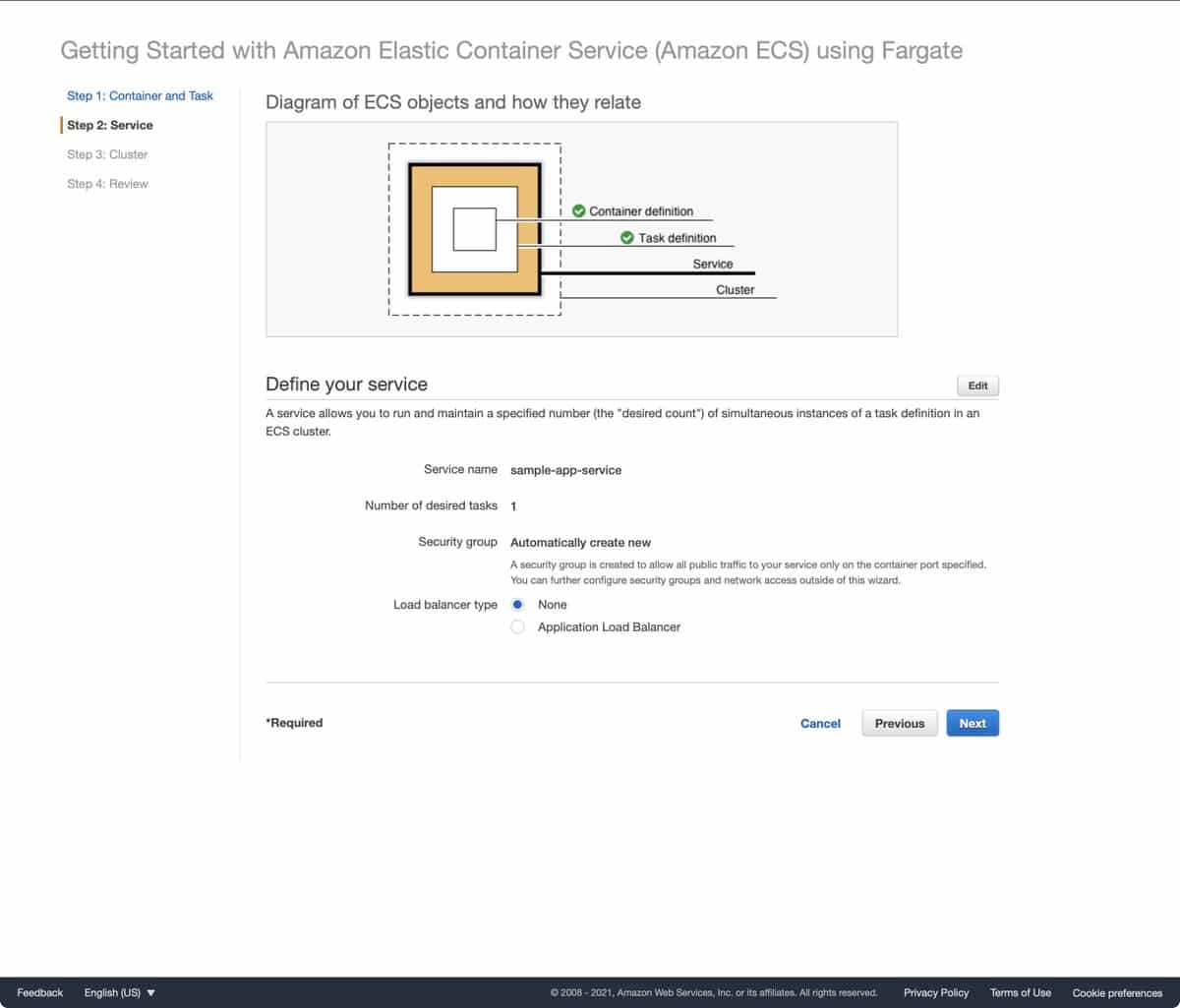The image size is (1180, 1008).
Task: Click the Previous button
Action: 899,723
